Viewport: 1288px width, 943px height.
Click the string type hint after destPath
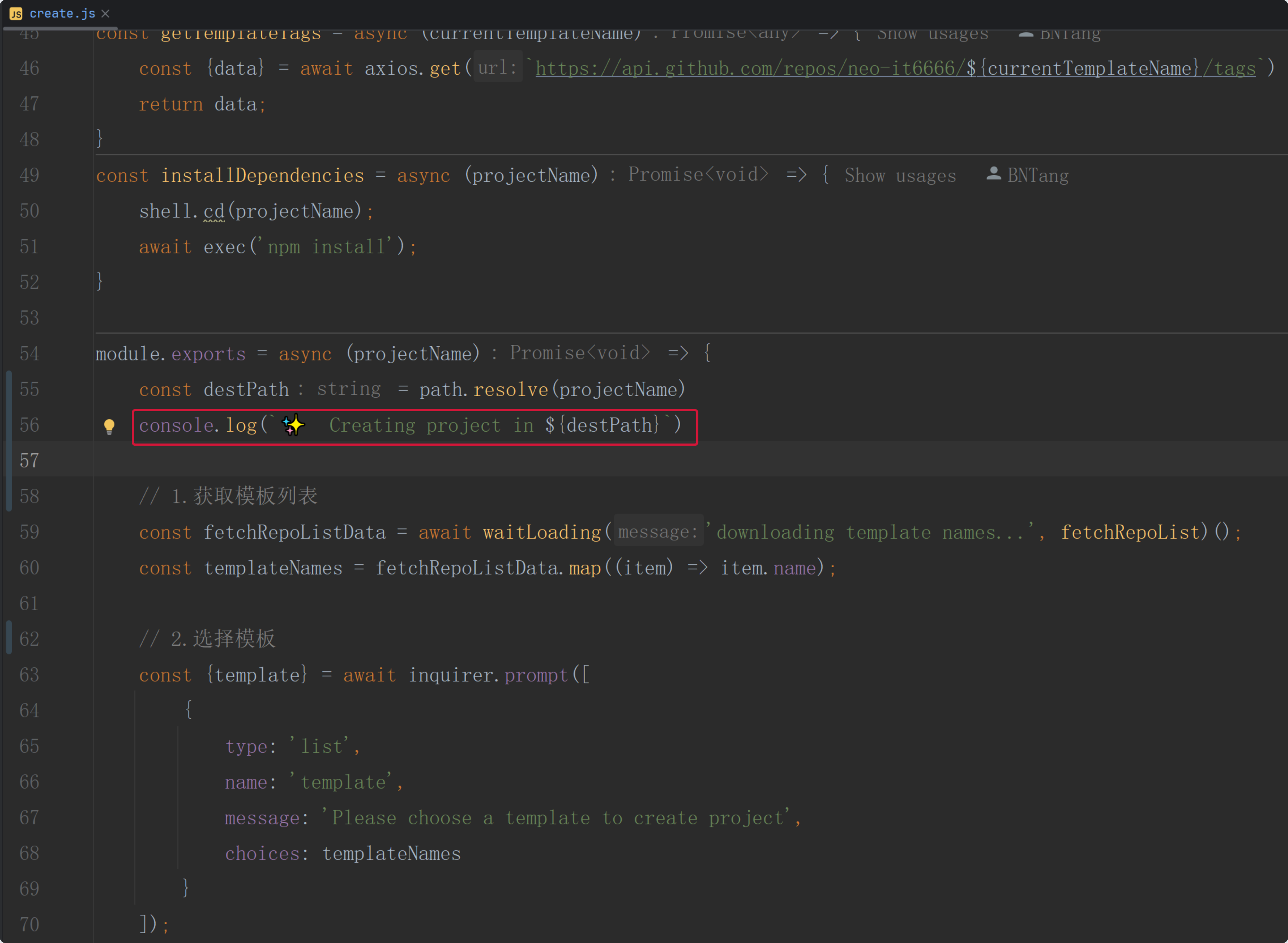(348, 389)
